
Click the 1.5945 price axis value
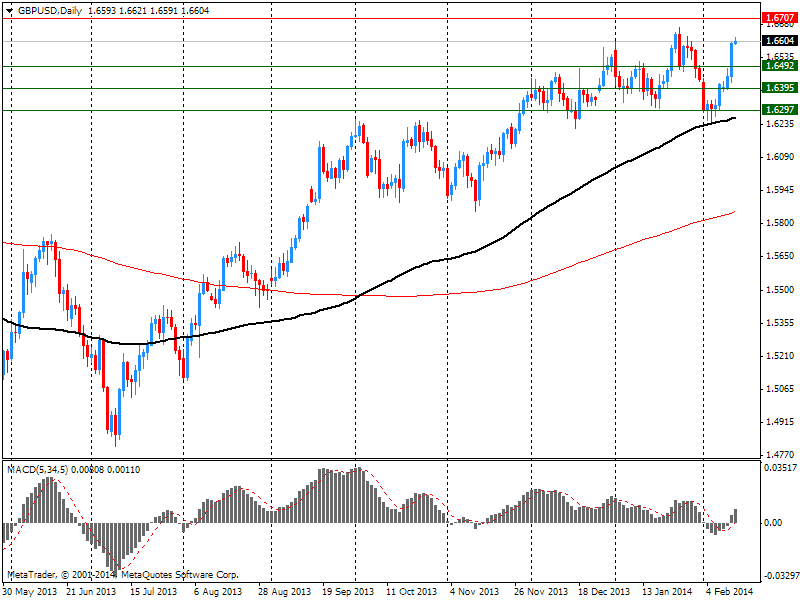click(x=777, y=190)
